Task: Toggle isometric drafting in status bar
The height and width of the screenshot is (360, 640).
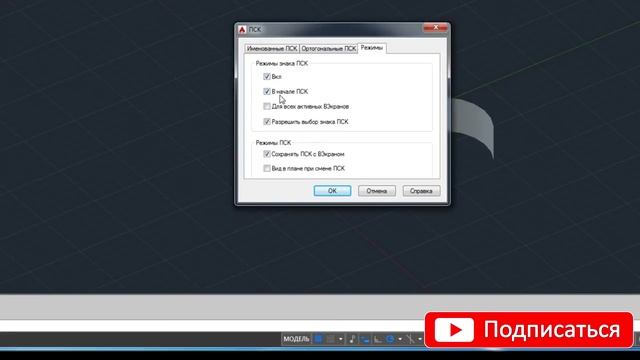Action: pyautogui.click(x=410, y=339)
